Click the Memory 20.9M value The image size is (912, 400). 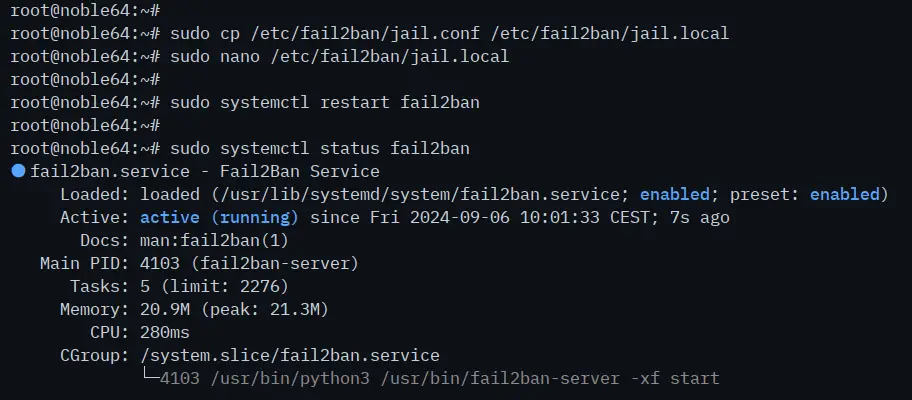click(x=165, y=309)
